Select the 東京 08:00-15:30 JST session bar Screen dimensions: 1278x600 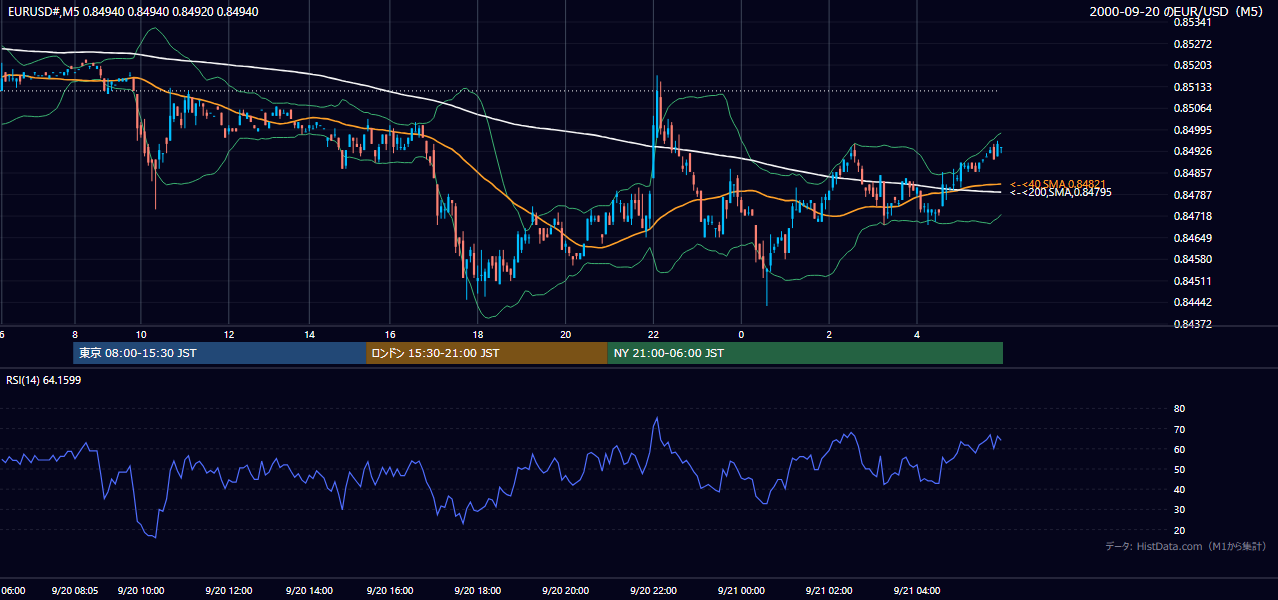[219, 353]
